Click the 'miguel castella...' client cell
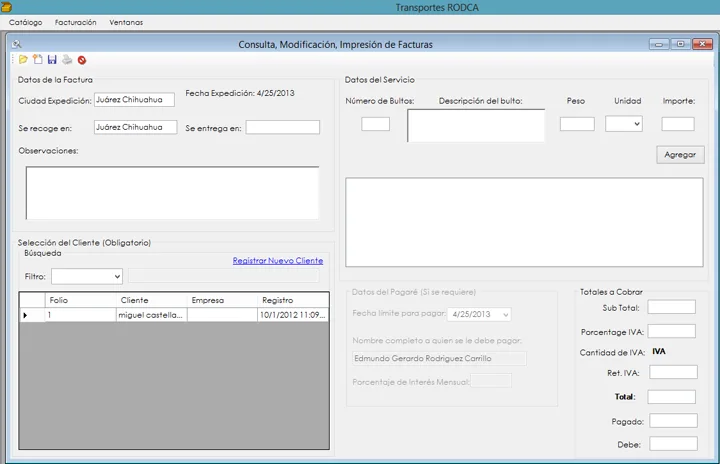This screenshot has height=464, width=720. coord(152,315)
